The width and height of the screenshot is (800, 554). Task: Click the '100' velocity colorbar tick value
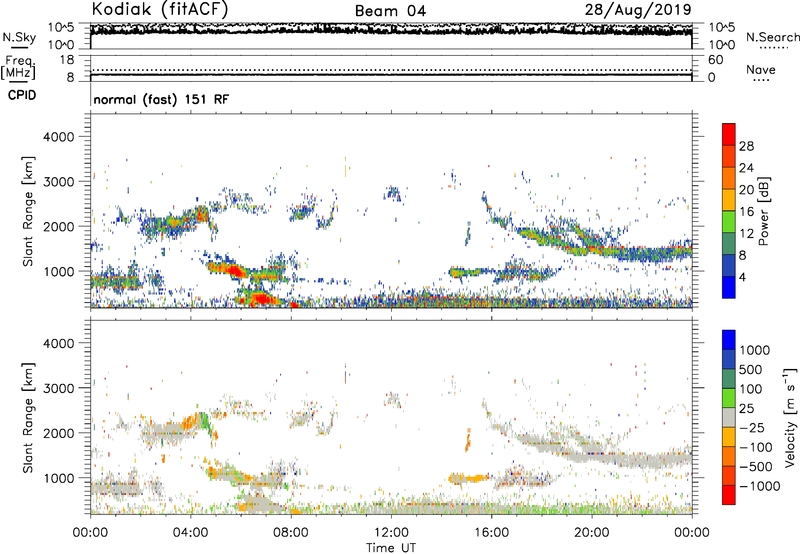[751, 389]
